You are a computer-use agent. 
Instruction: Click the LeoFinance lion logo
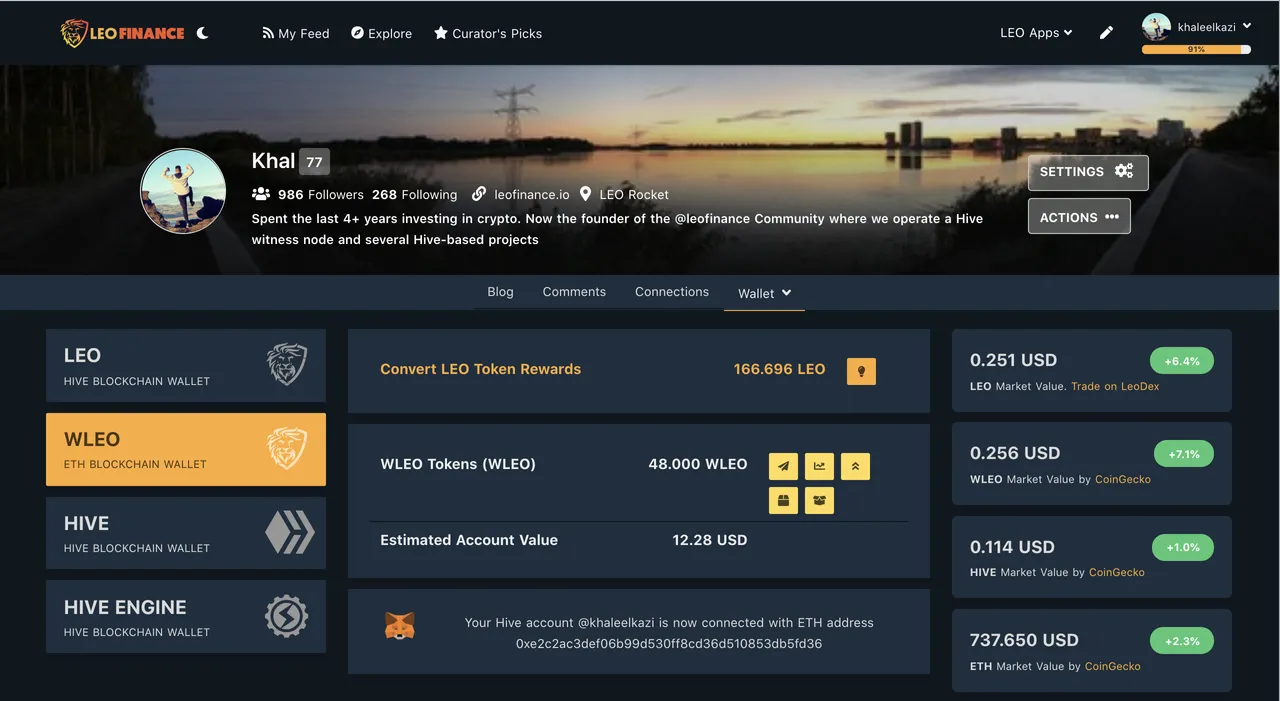(122, 33)
